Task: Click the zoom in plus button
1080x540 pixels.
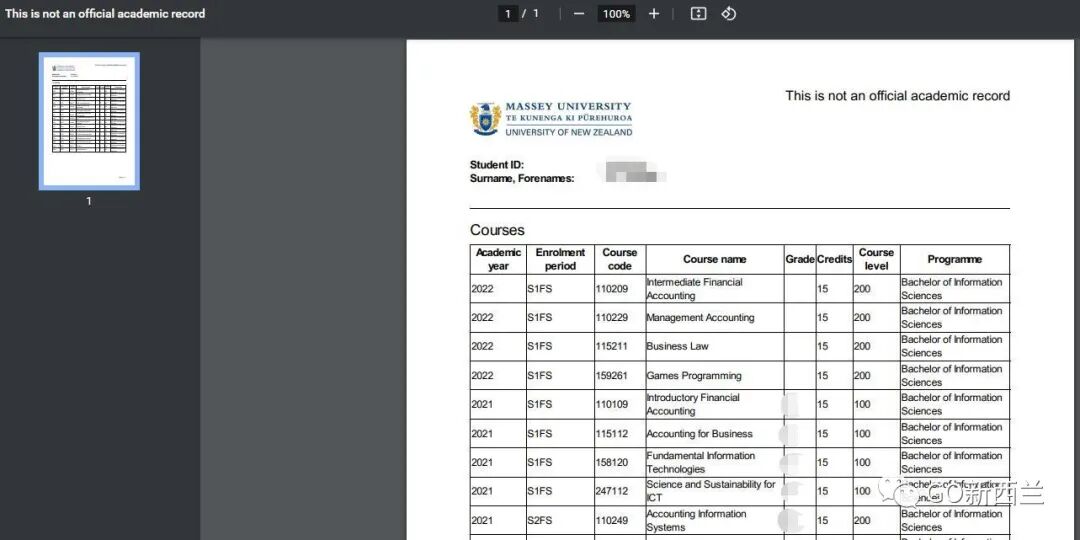Action: (x=654, y=14)
